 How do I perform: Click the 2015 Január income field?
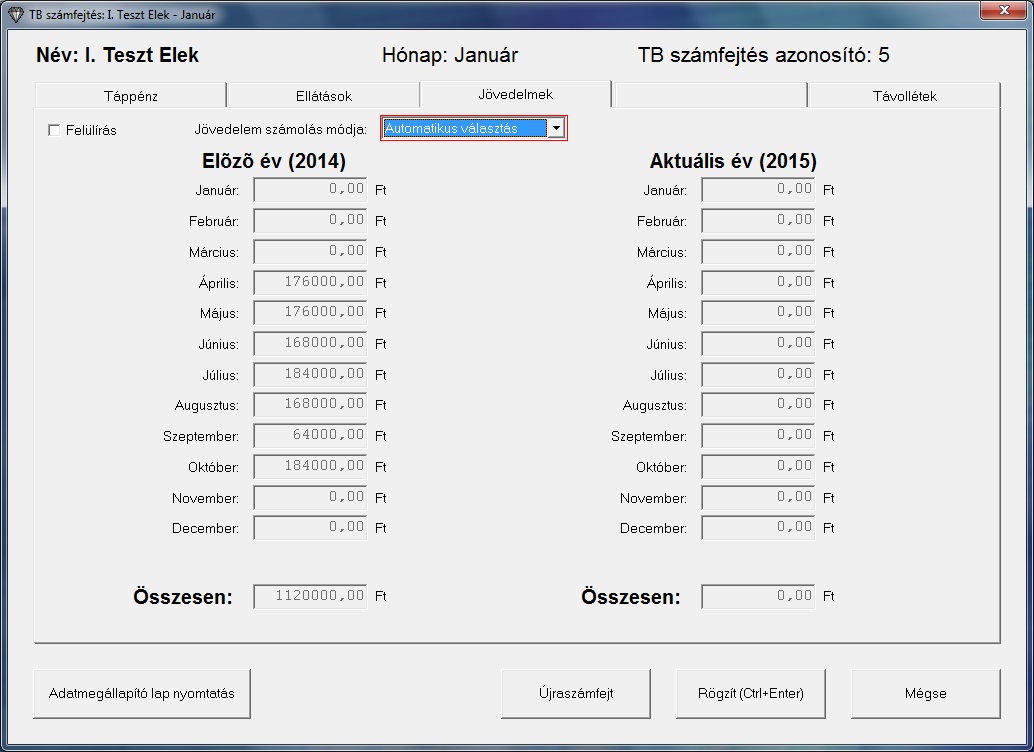click(758, 190)
